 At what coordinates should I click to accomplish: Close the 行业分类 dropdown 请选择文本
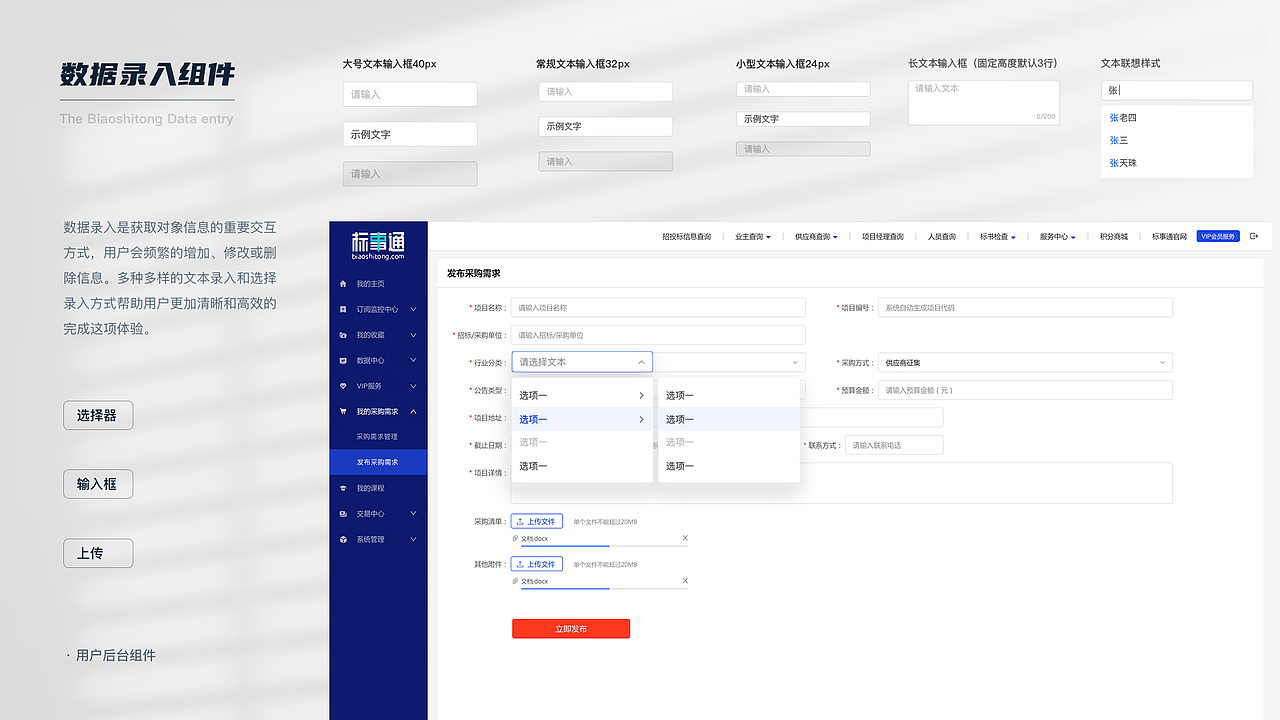pos(582,362)
